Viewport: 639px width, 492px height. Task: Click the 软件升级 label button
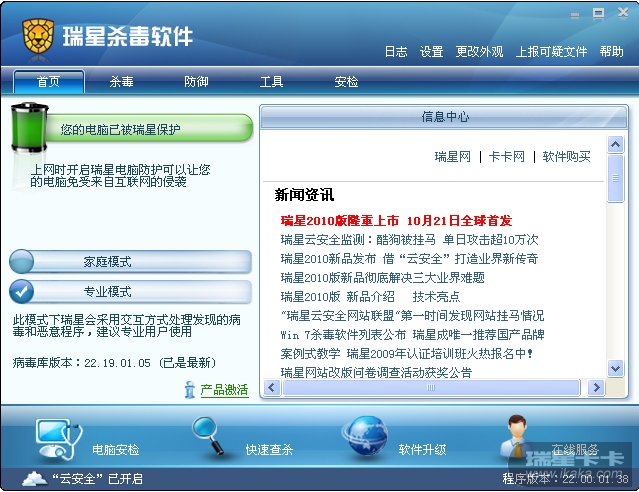point(422,450)
